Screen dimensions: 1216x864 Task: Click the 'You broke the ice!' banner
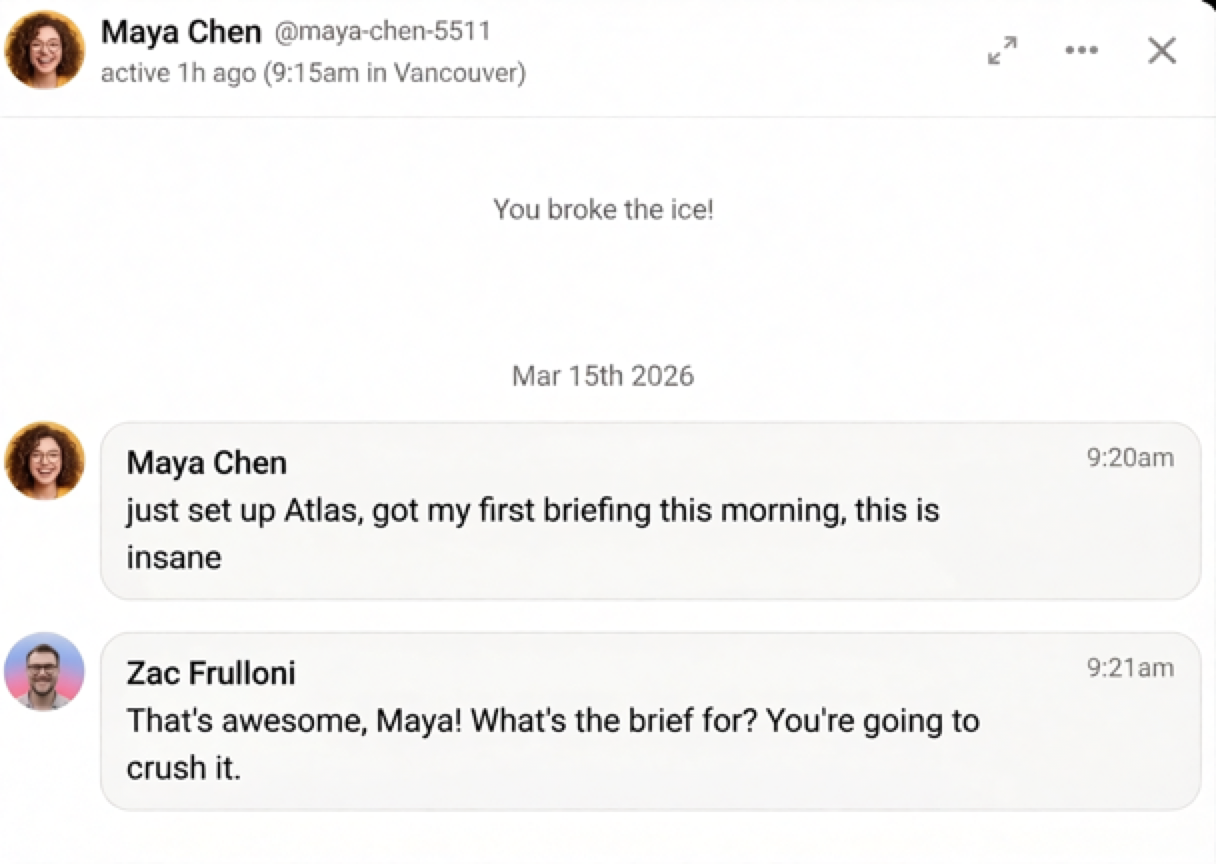[x=602, y=209]
